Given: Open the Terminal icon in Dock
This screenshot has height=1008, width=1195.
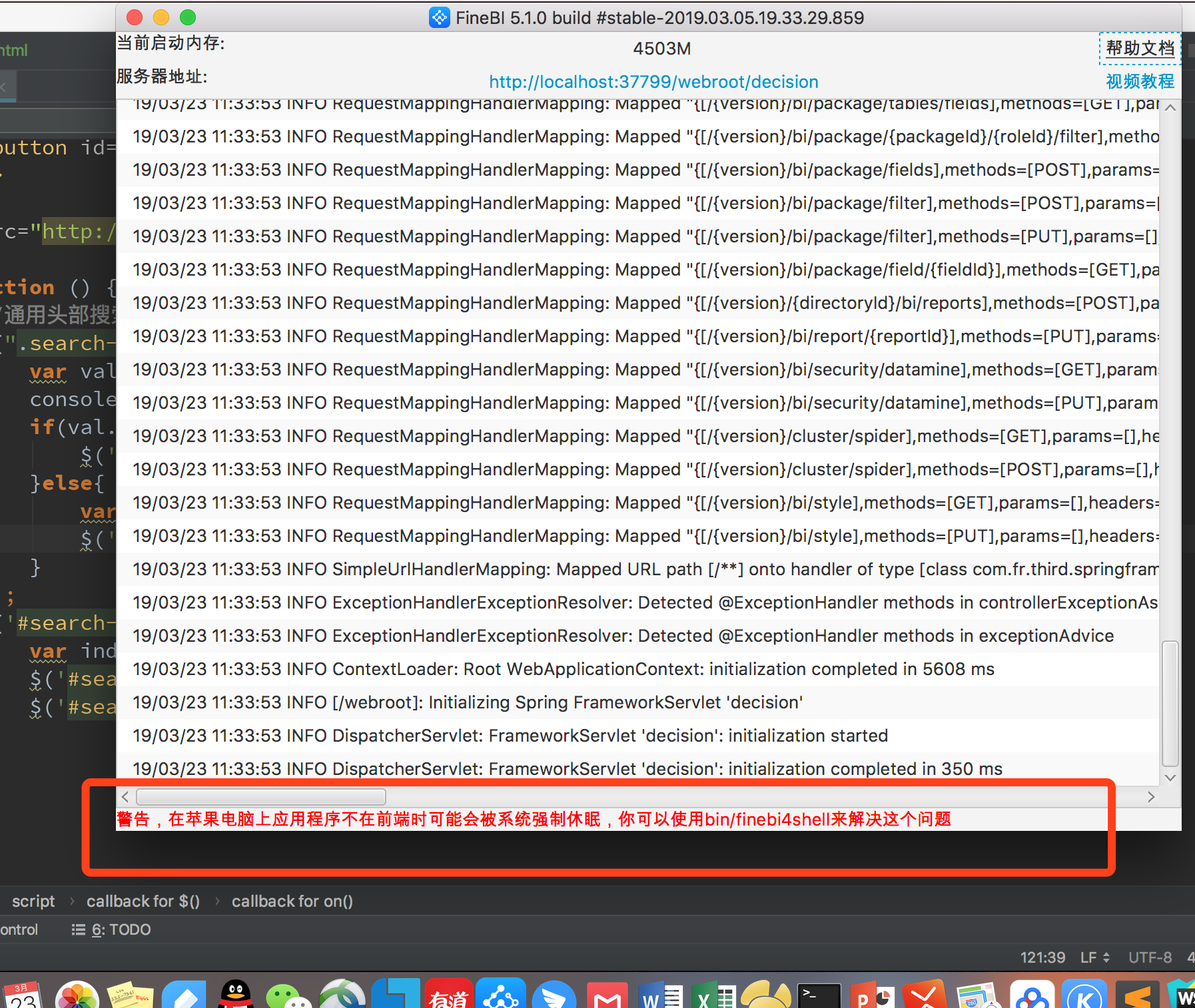Looking at the screenshot, I should (x=819, y=995).
